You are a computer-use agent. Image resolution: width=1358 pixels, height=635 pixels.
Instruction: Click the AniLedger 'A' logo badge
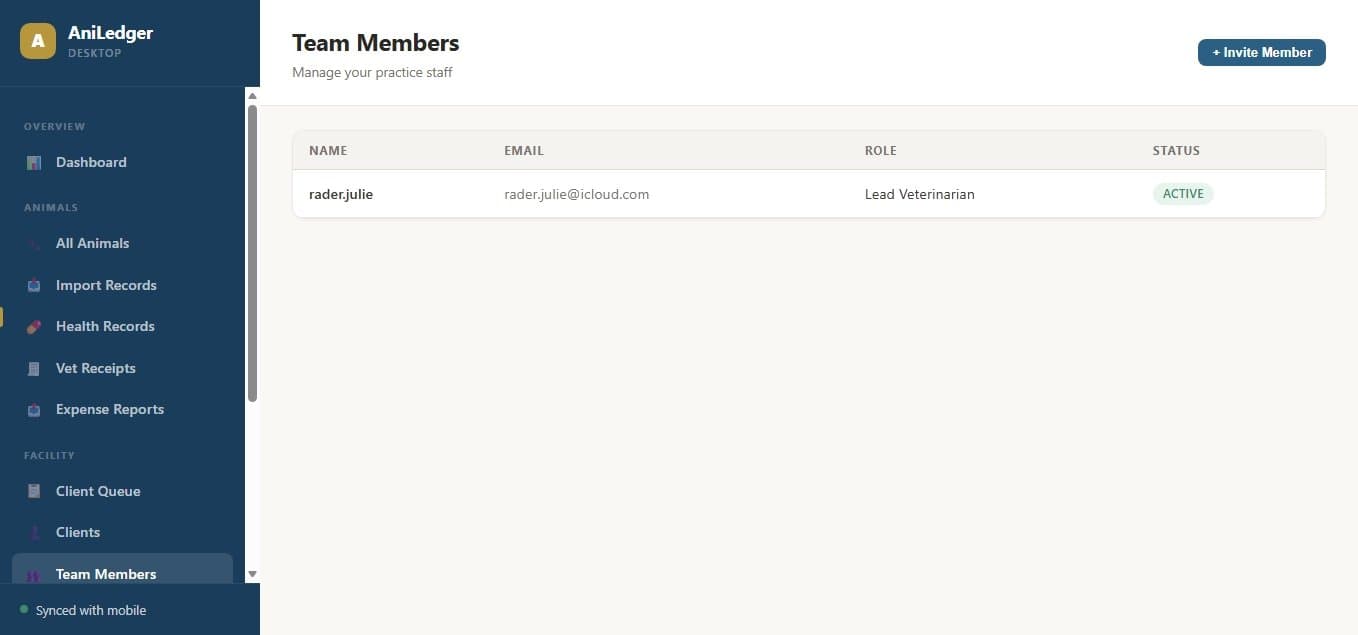coord(37,41)
